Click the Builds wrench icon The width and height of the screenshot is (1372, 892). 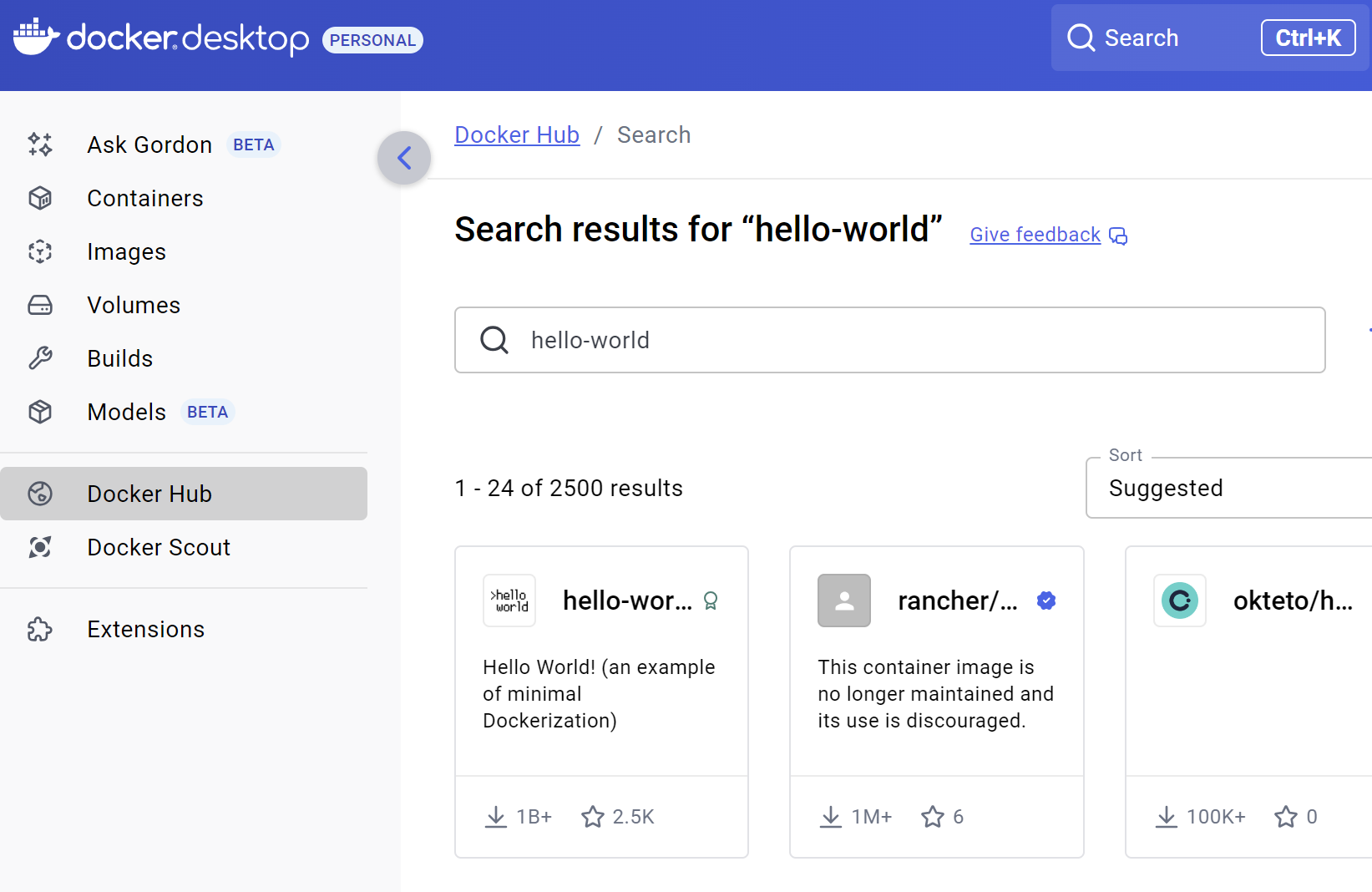click(40, 358)
